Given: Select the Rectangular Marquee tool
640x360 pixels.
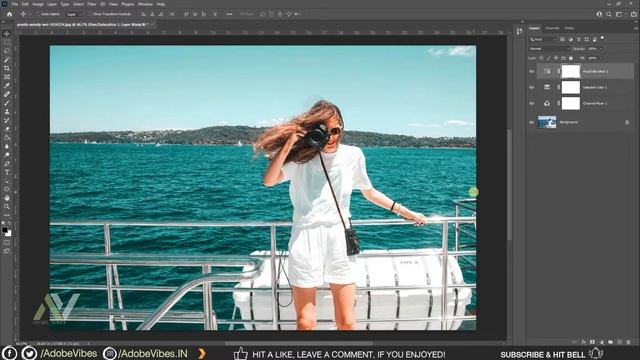Looking at the screenshot, I should 7,42.
